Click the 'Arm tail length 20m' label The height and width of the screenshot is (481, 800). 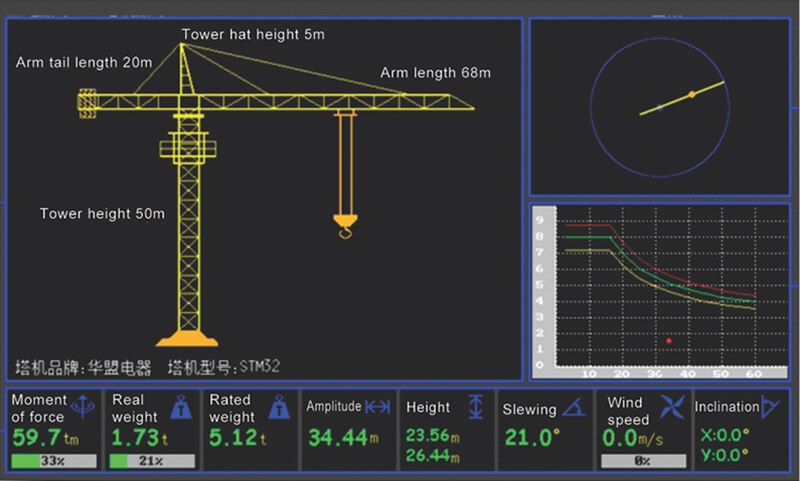pyautogui.click(x=84, y=62)
